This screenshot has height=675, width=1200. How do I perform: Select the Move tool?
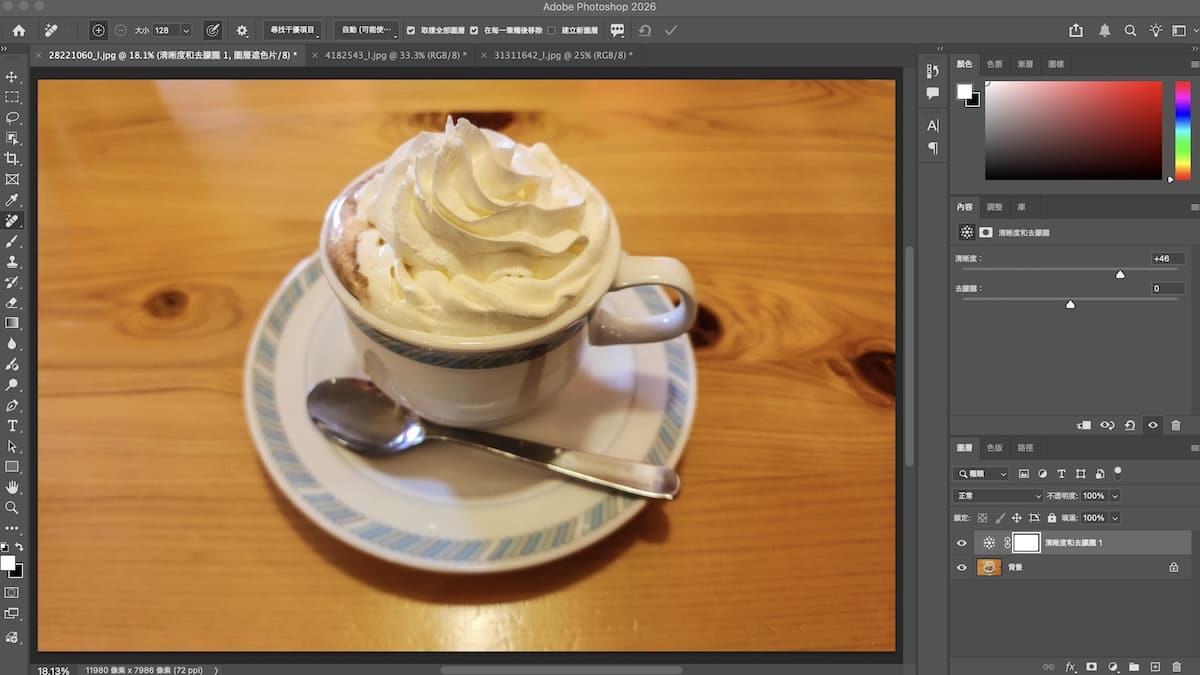pos(12,77)
